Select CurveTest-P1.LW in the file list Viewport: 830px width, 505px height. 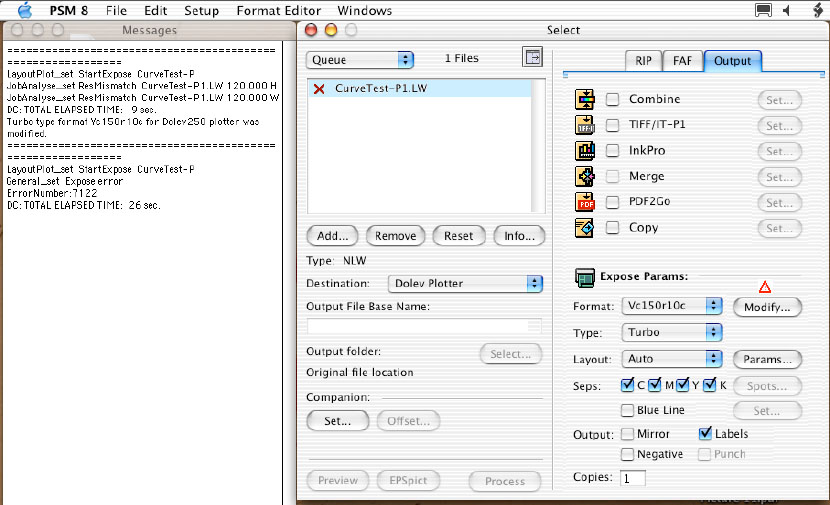(x=419, y=88)
